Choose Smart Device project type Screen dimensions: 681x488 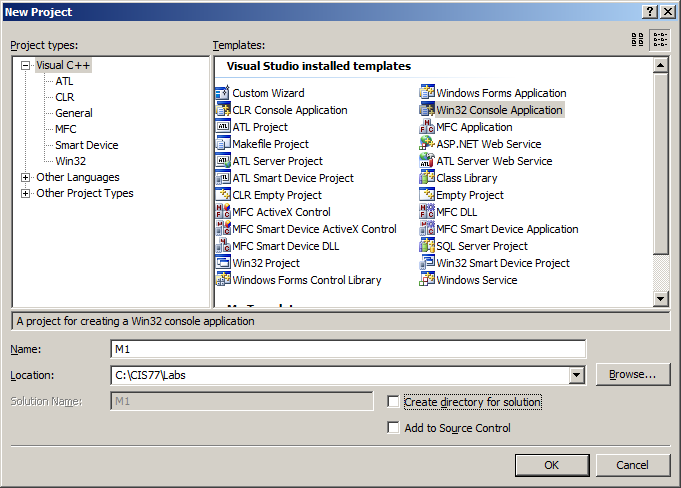click(x=87, y=145)
